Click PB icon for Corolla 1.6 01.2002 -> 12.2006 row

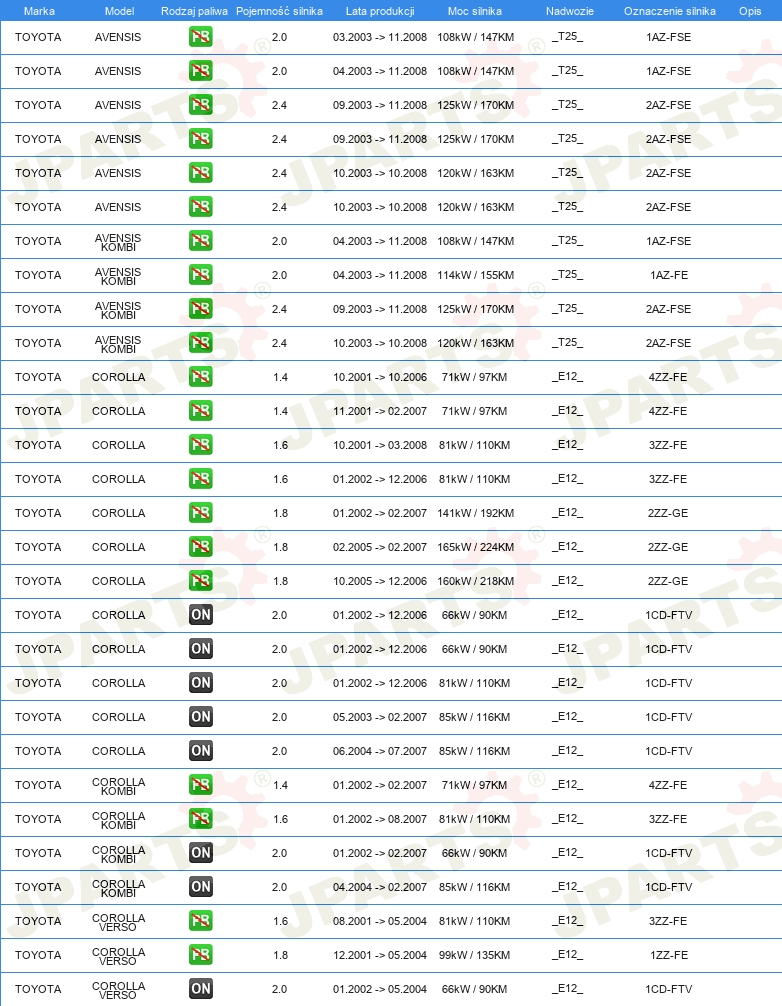click(201, 479)
